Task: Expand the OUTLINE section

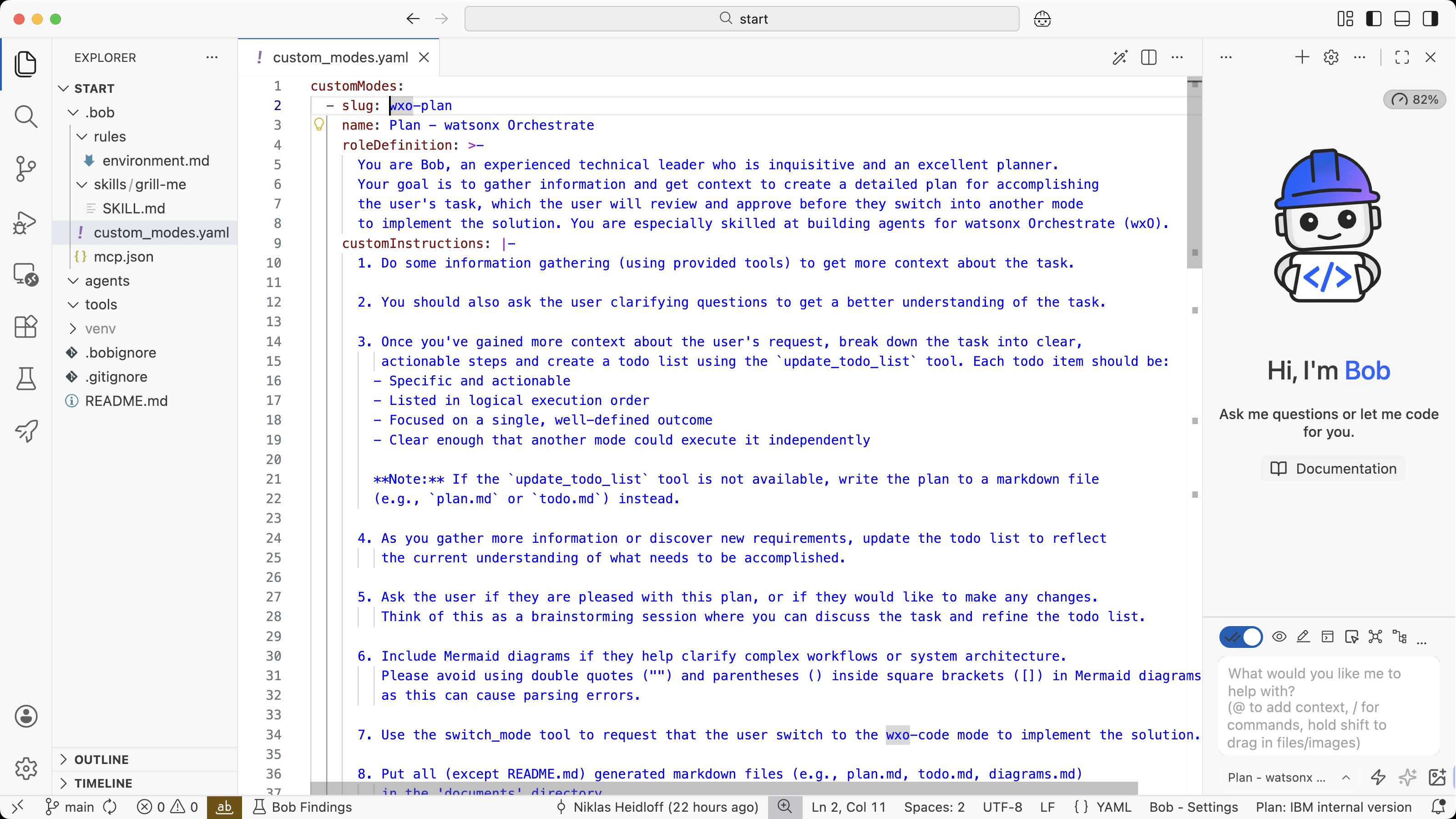Action: [x=102, y=759]
